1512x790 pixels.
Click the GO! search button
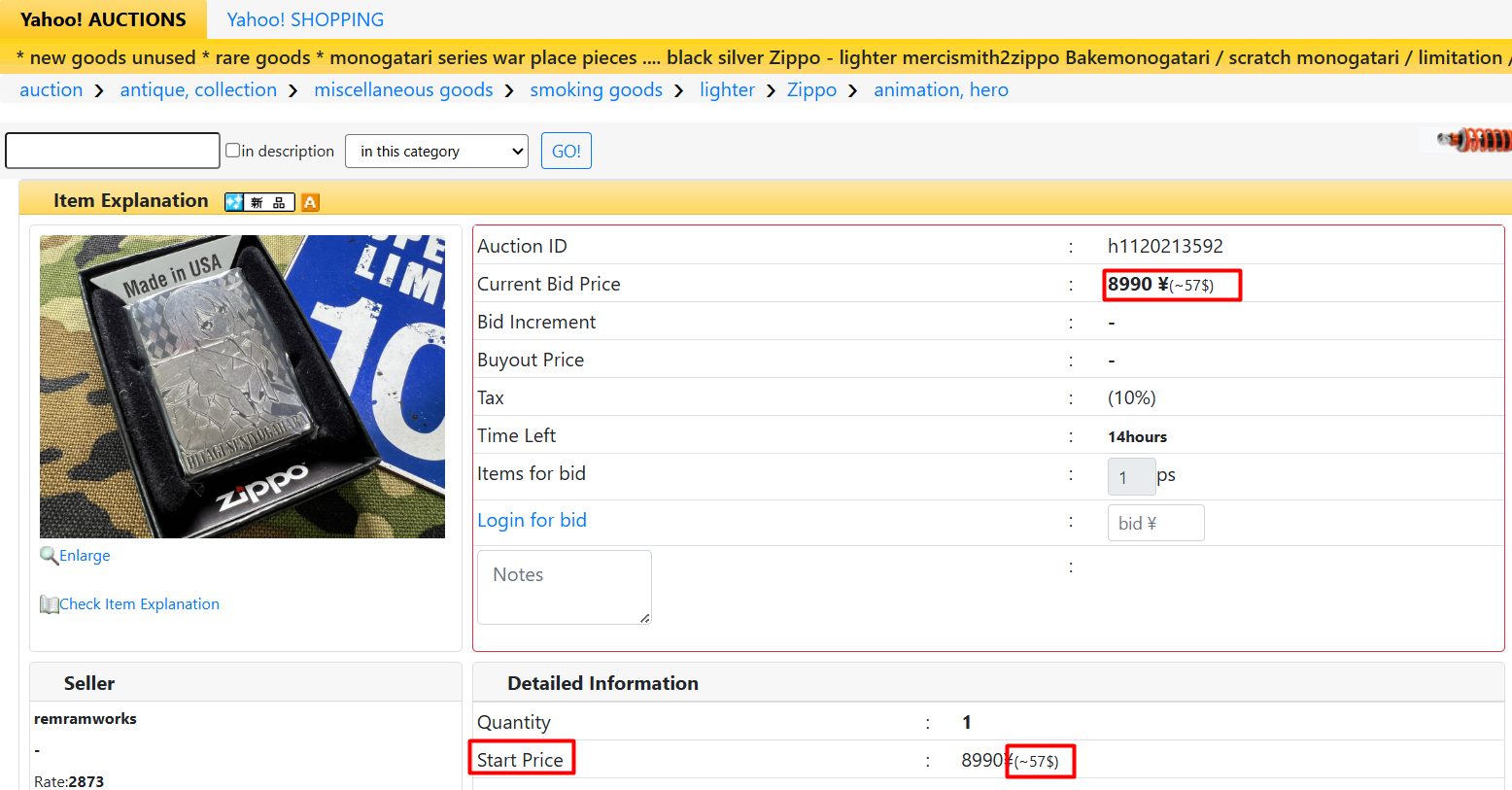pyautogui.click(x=567, y=152)
